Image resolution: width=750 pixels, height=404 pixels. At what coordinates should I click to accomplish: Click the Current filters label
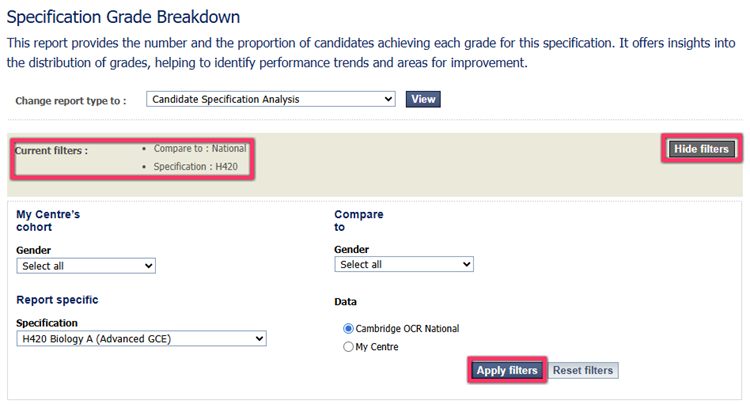coord(52,151)
